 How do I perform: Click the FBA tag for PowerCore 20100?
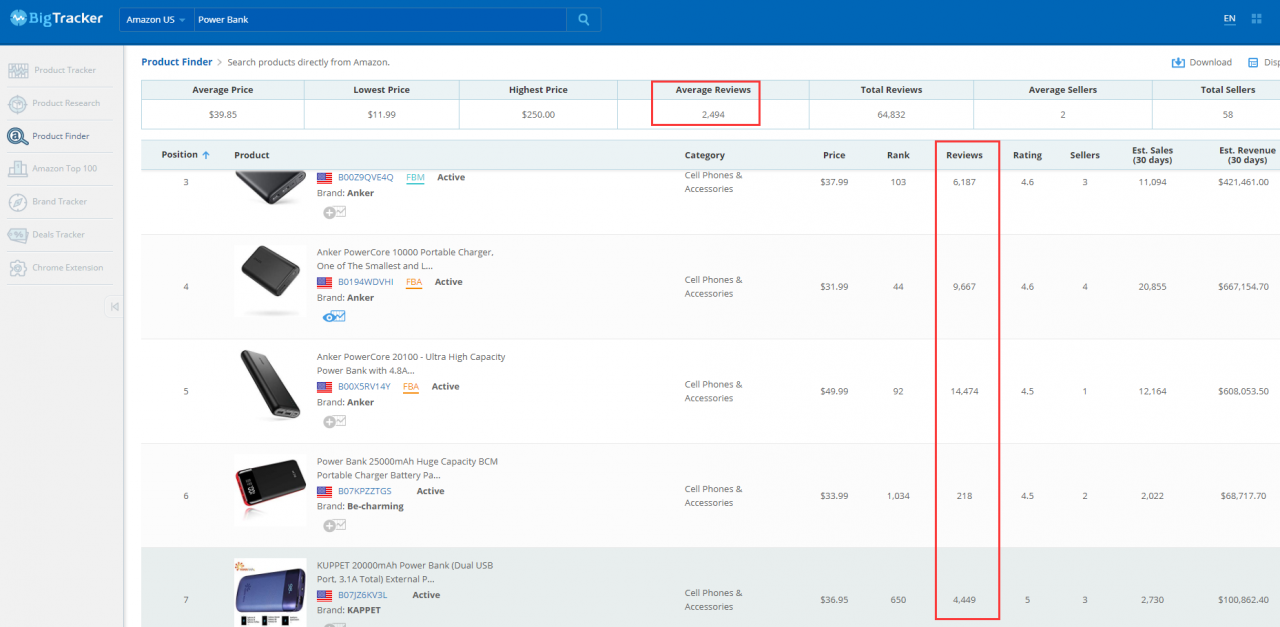click(411, 387)
